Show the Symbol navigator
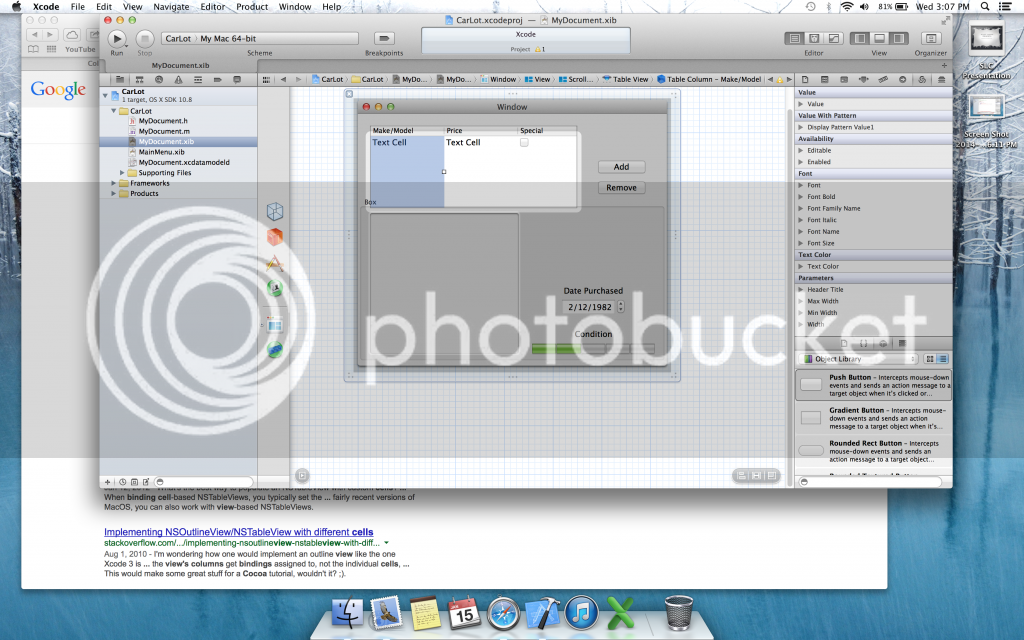 pos(139,79)
